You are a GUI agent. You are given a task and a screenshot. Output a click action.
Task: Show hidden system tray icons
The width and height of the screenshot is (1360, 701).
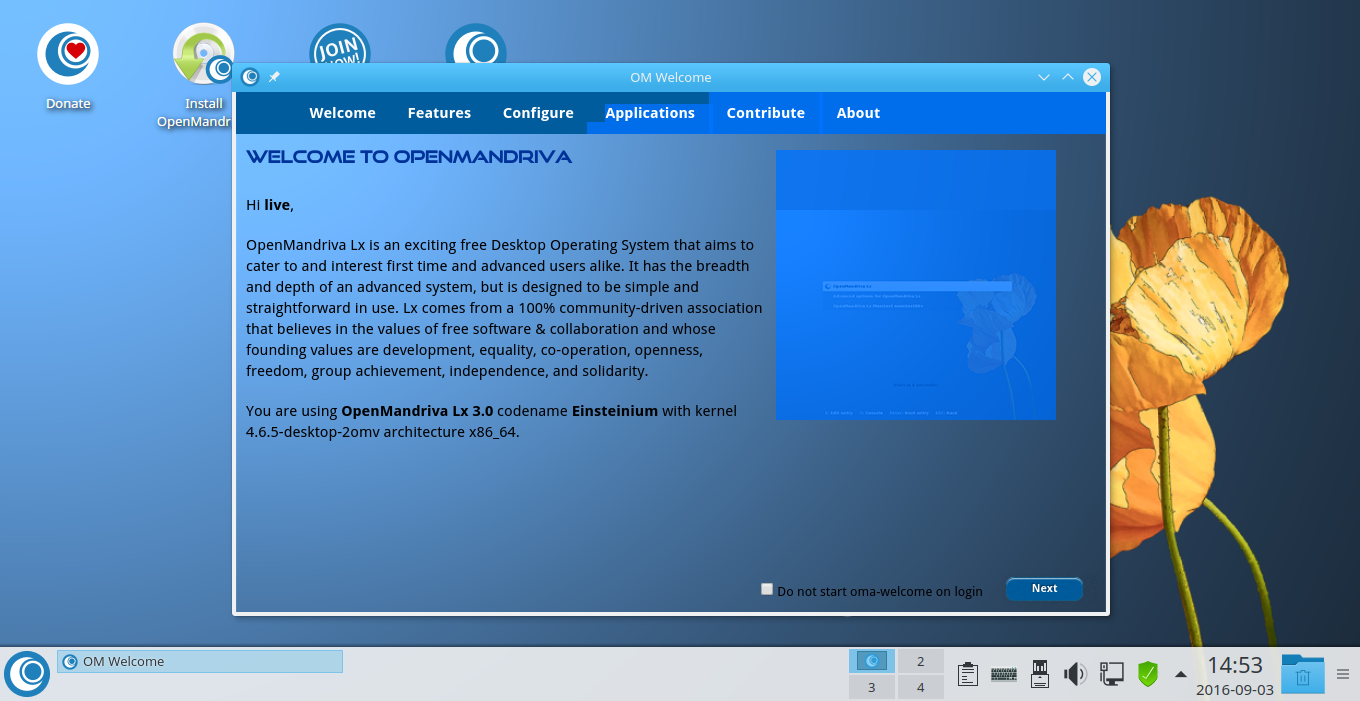(1181, 674)
